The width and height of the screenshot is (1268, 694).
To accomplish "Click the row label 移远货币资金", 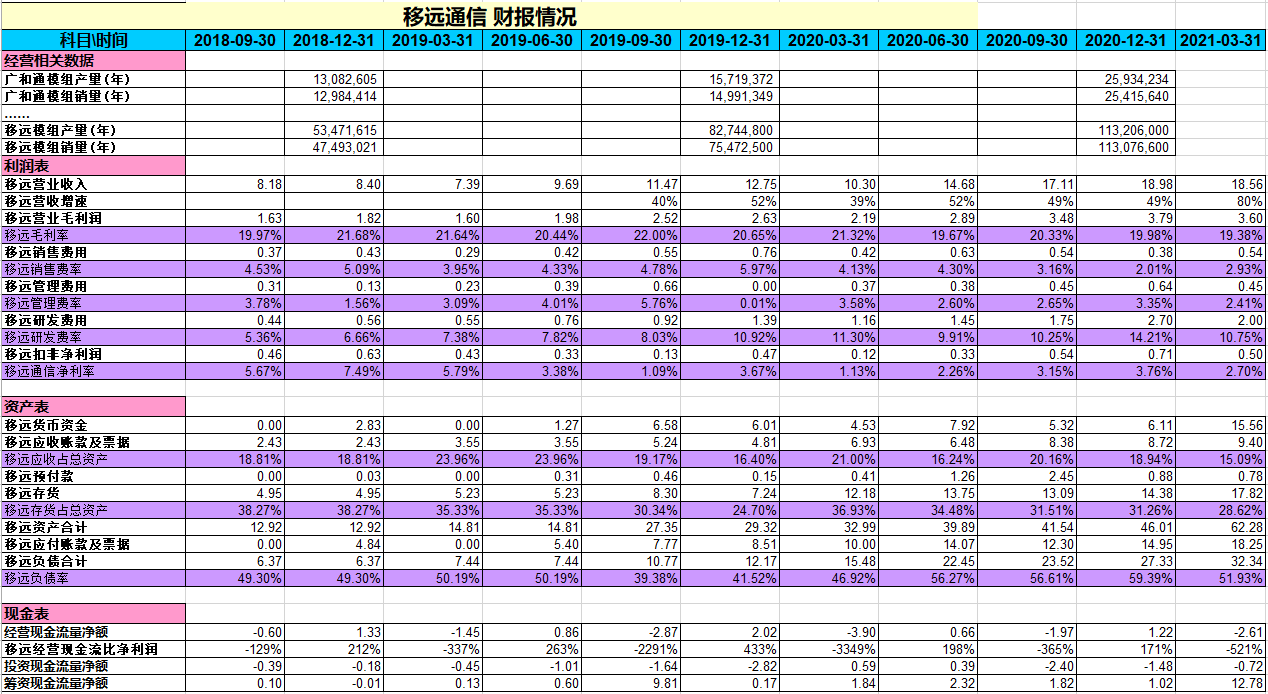I will tap(93, 425).
